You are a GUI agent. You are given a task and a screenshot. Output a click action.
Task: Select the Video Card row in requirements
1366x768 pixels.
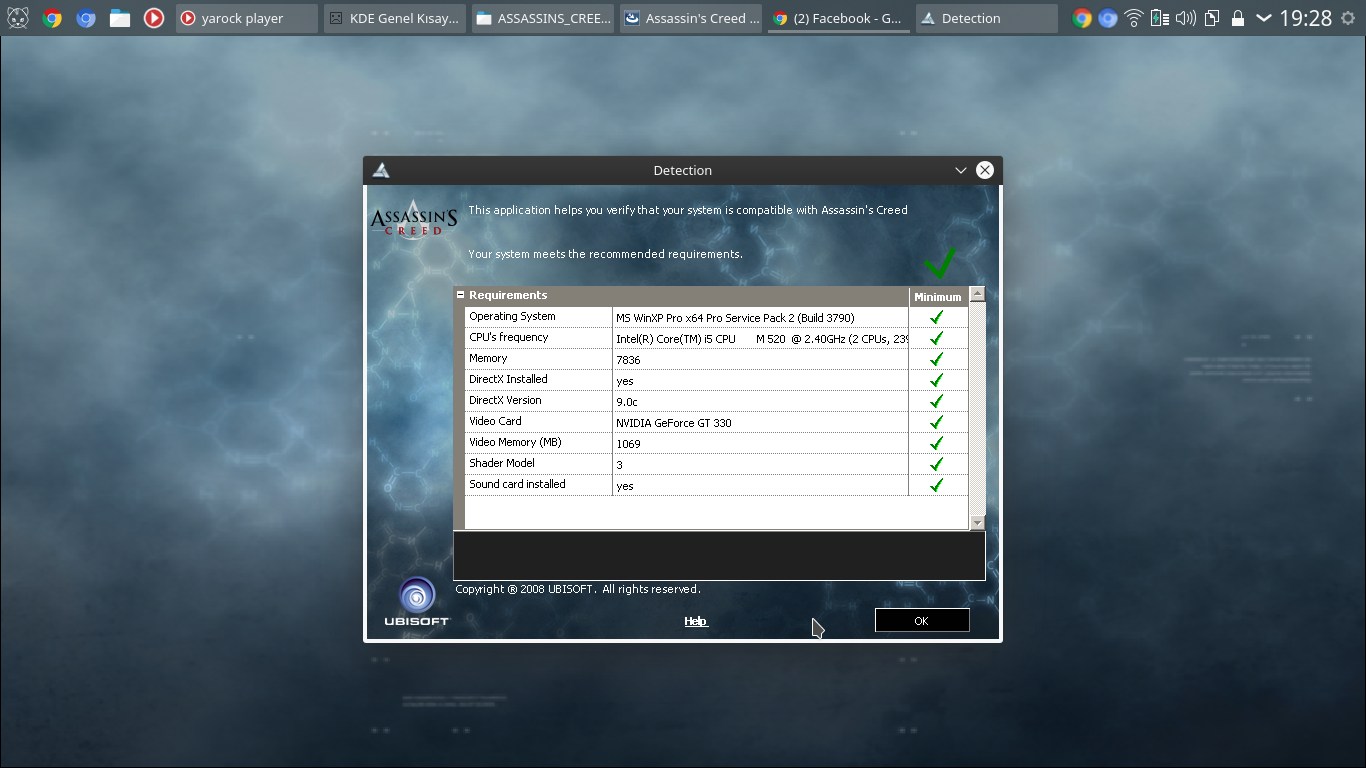540,422
